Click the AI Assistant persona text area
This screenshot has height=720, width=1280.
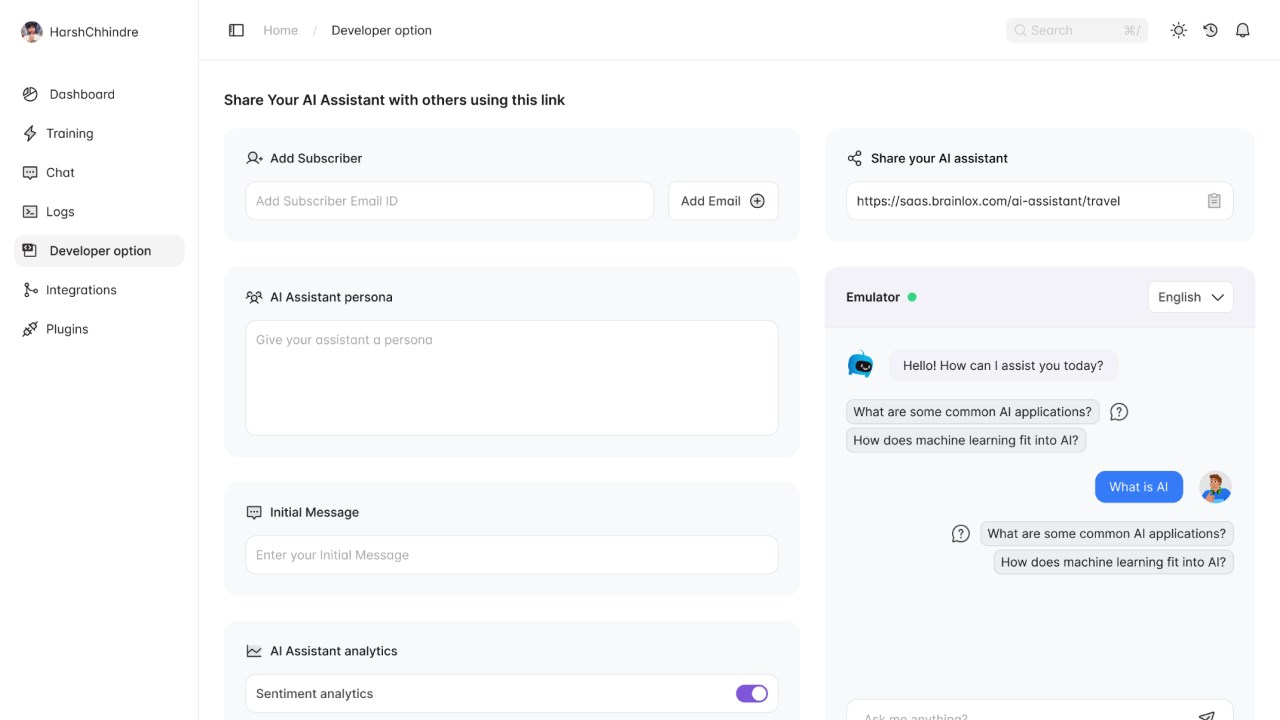tap(511, 378)
